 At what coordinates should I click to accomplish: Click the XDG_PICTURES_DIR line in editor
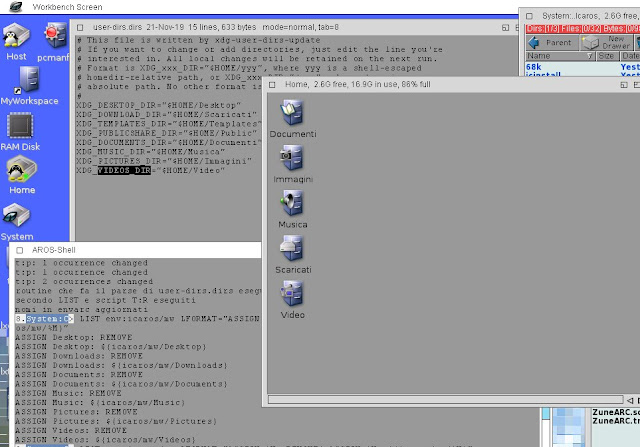(164, 161)
